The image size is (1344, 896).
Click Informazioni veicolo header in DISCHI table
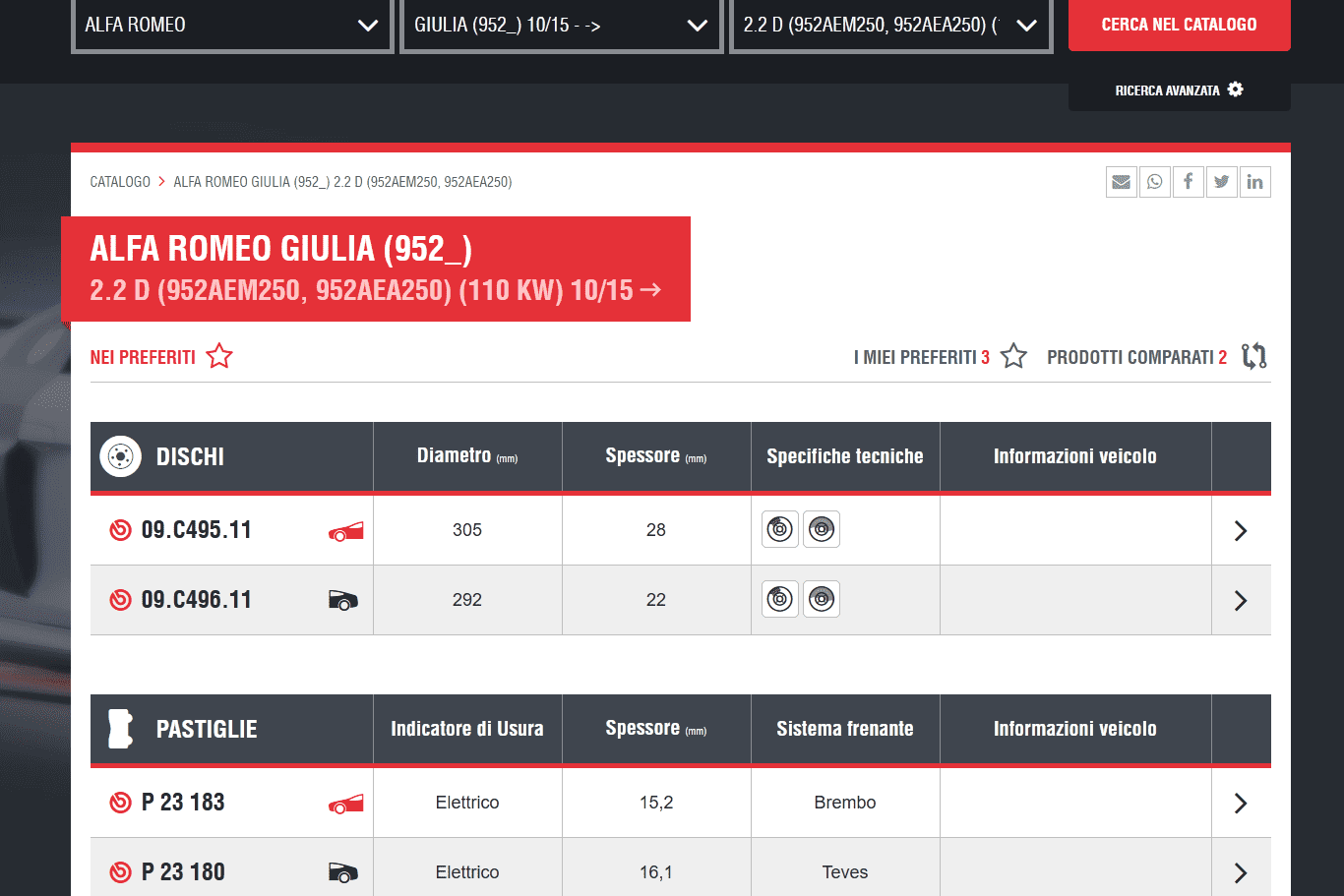click(x=1075, y=456)
